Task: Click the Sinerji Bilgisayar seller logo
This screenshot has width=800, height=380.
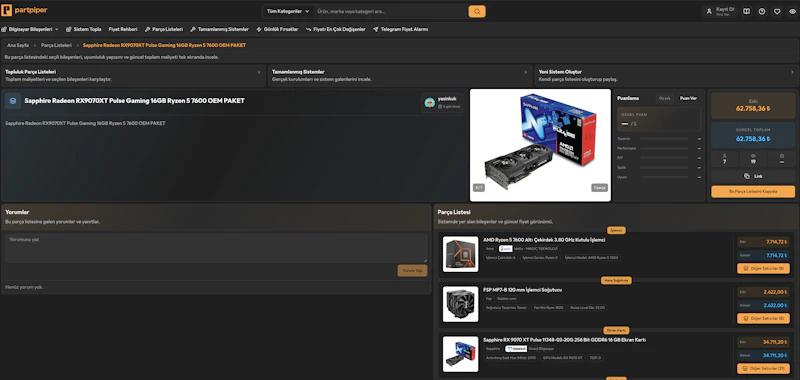Action: 516,349
